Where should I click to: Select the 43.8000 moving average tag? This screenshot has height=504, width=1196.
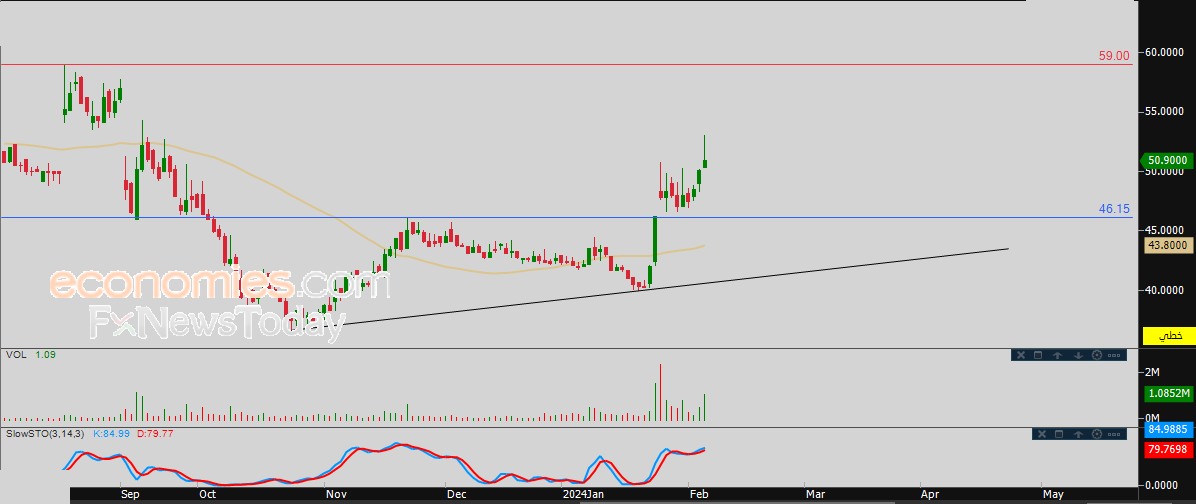(1168, 246)
